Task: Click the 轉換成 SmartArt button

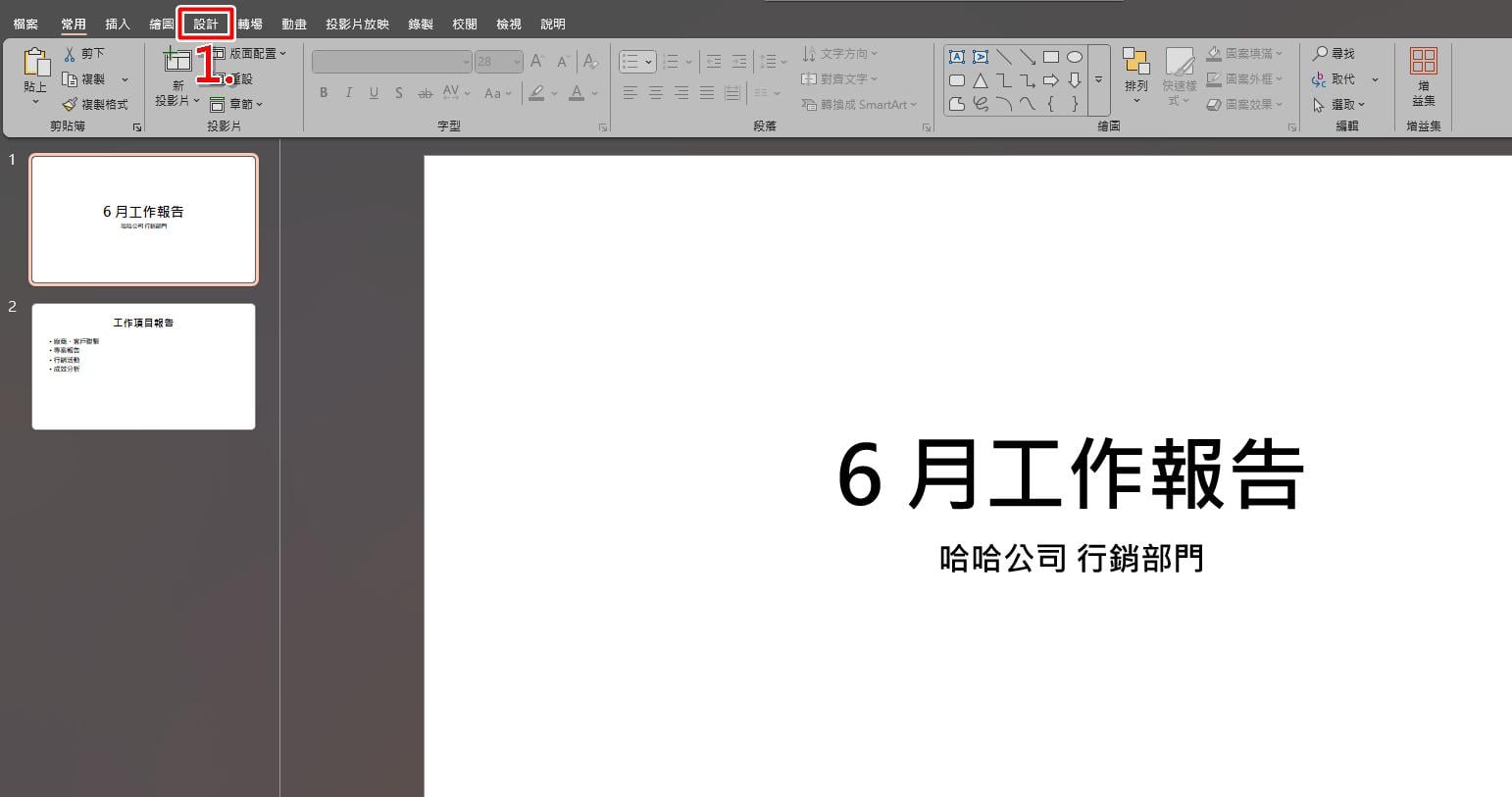Action: [x=859, y=104]
